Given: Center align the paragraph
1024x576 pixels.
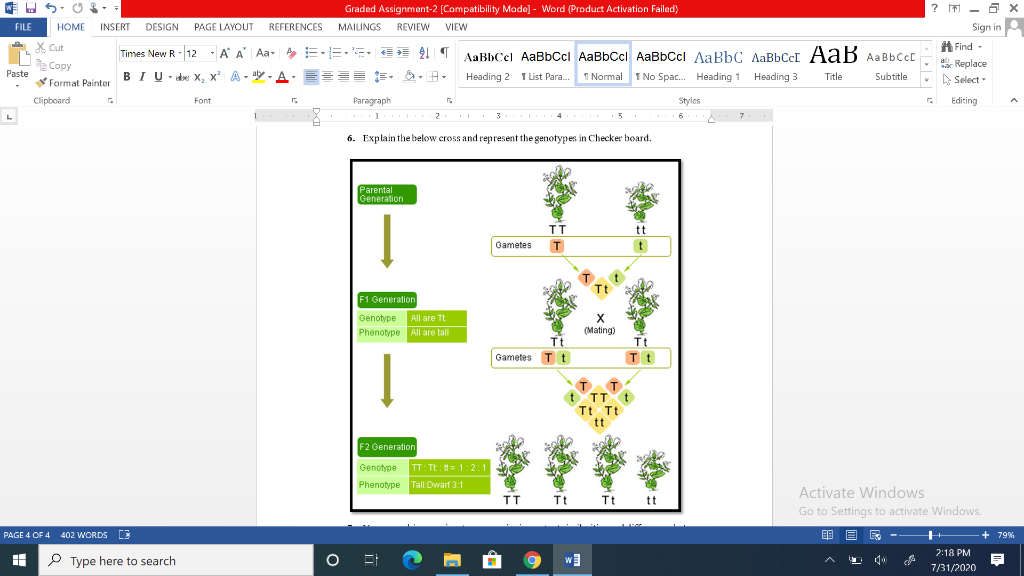Looking at the screenshot, I should (x=326, y=76).
